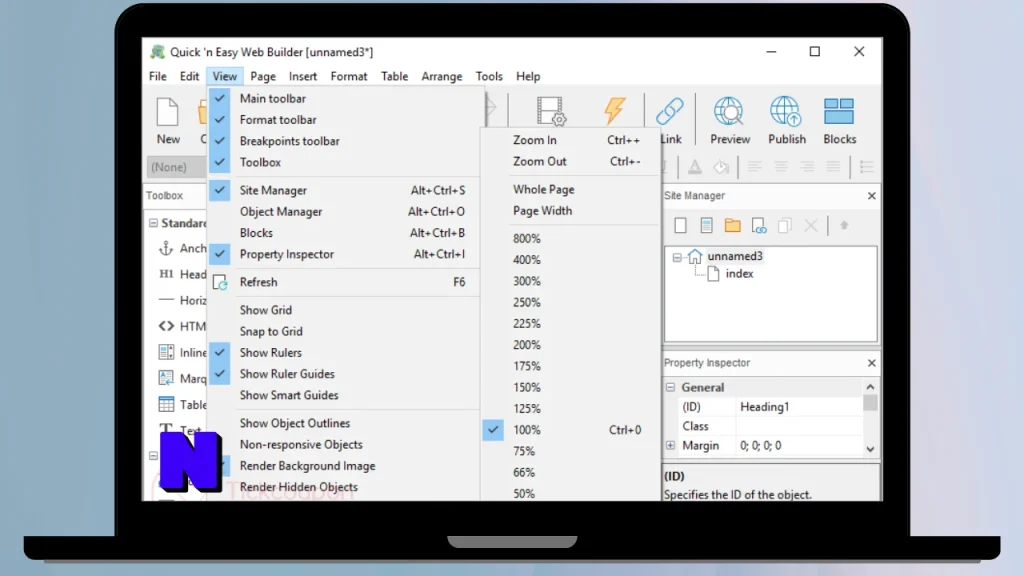
Task: Select 100% zoom level
Action: pyautogui.click(x=570, y=430)
